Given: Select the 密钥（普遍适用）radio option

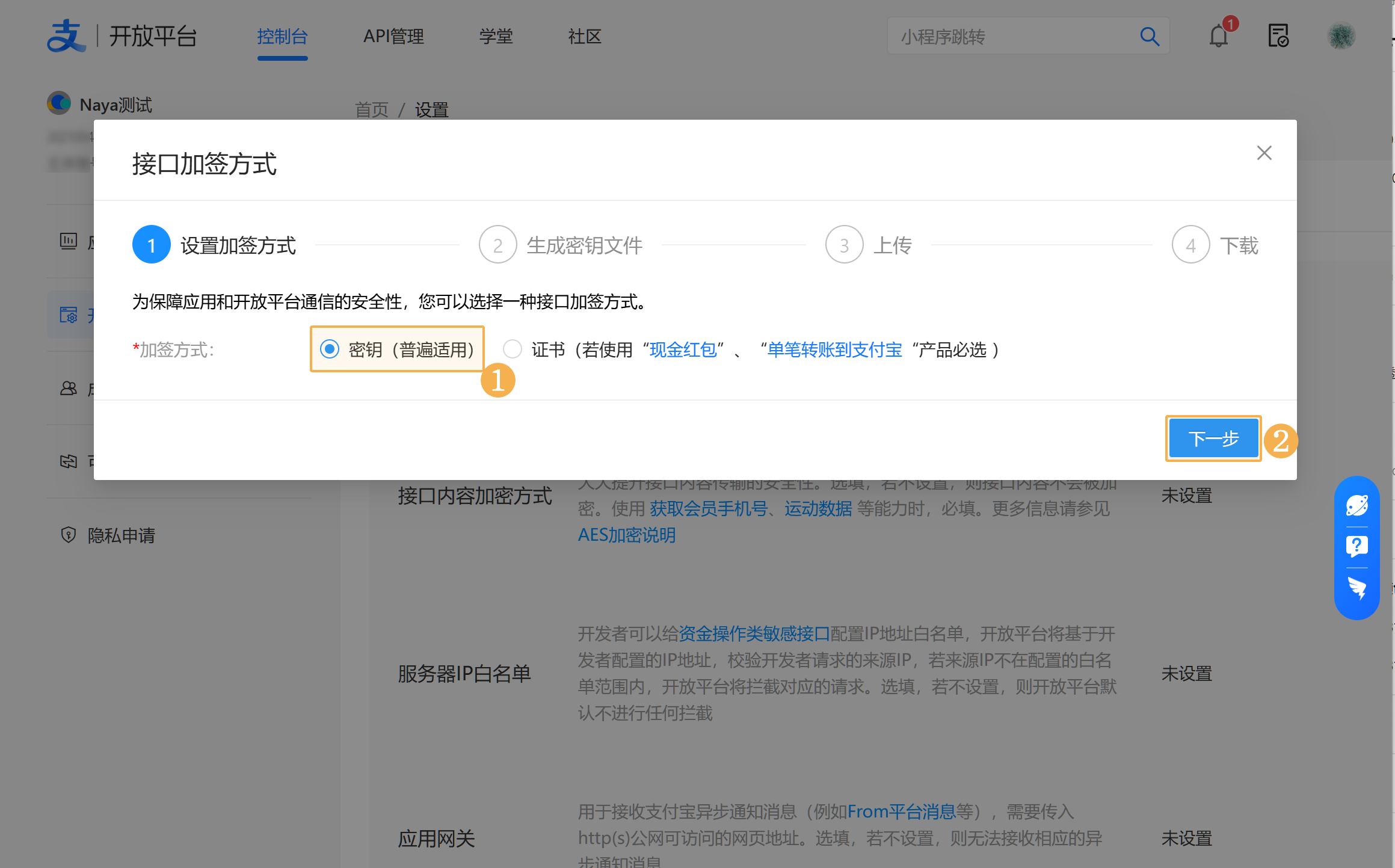Looking at the screenshot, I should click(x=330, y=349).
